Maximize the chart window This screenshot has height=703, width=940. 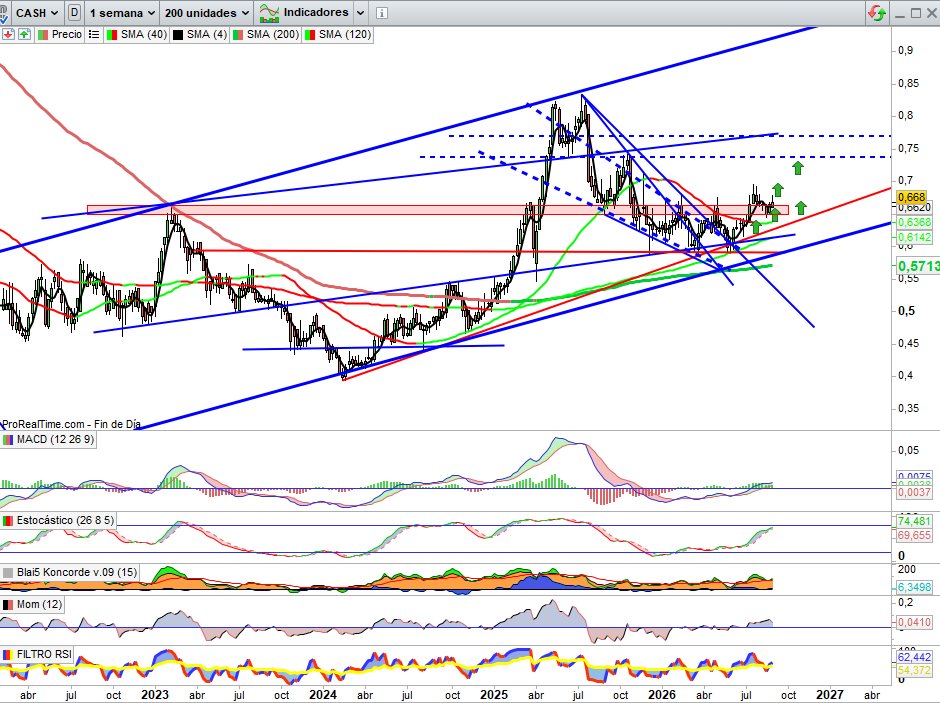(x=915, y=13)
